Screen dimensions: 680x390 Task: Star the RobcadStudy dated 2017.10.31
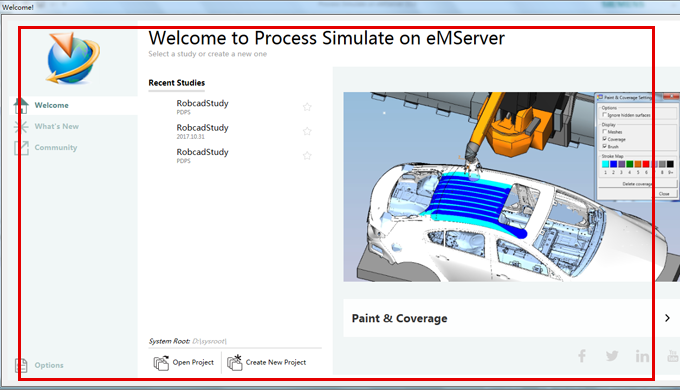tap(307, 131)
